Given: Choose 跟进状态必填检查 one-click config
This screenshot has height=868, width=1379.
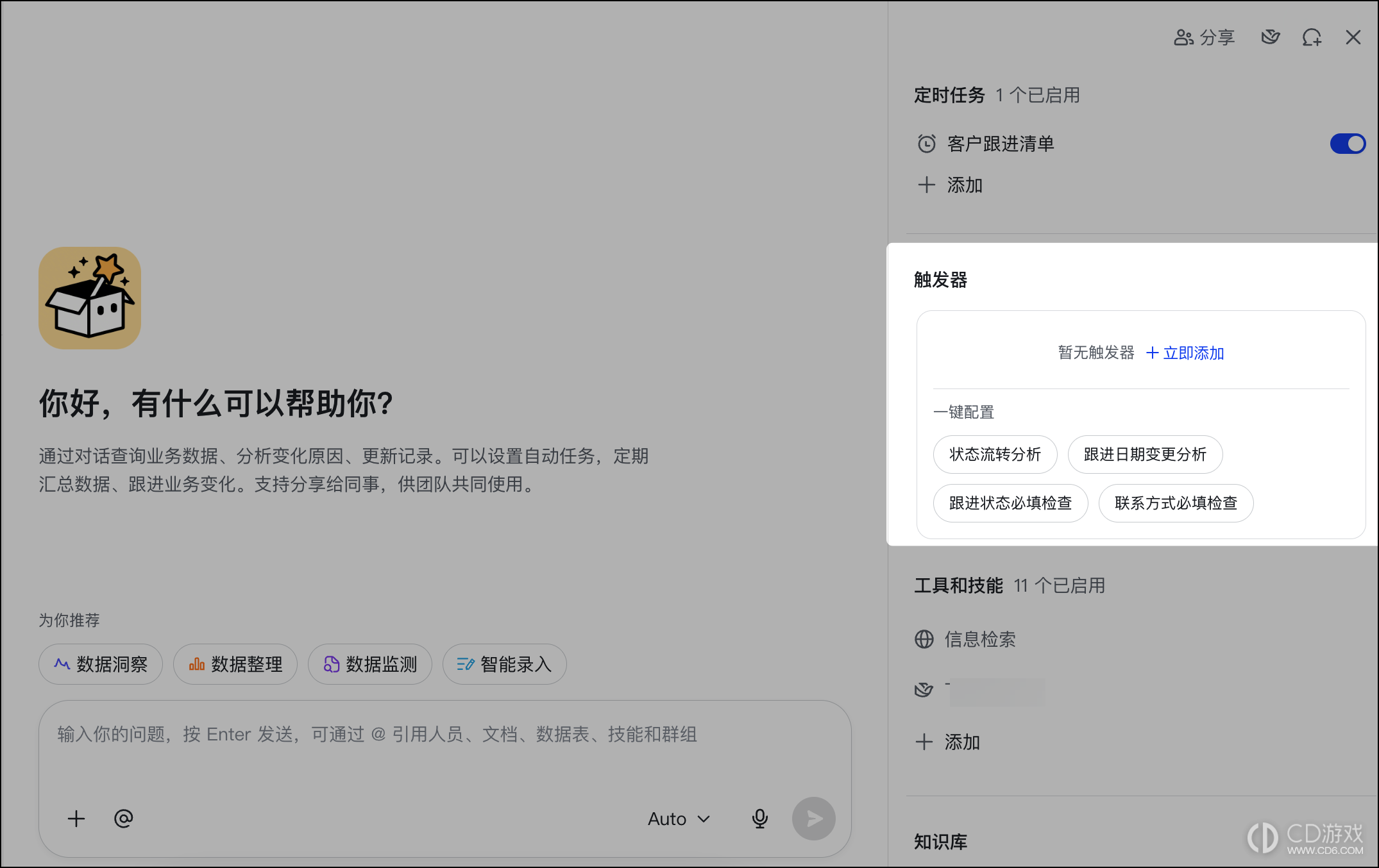Looking at the screenshot, I should (x=1010, y=503).
